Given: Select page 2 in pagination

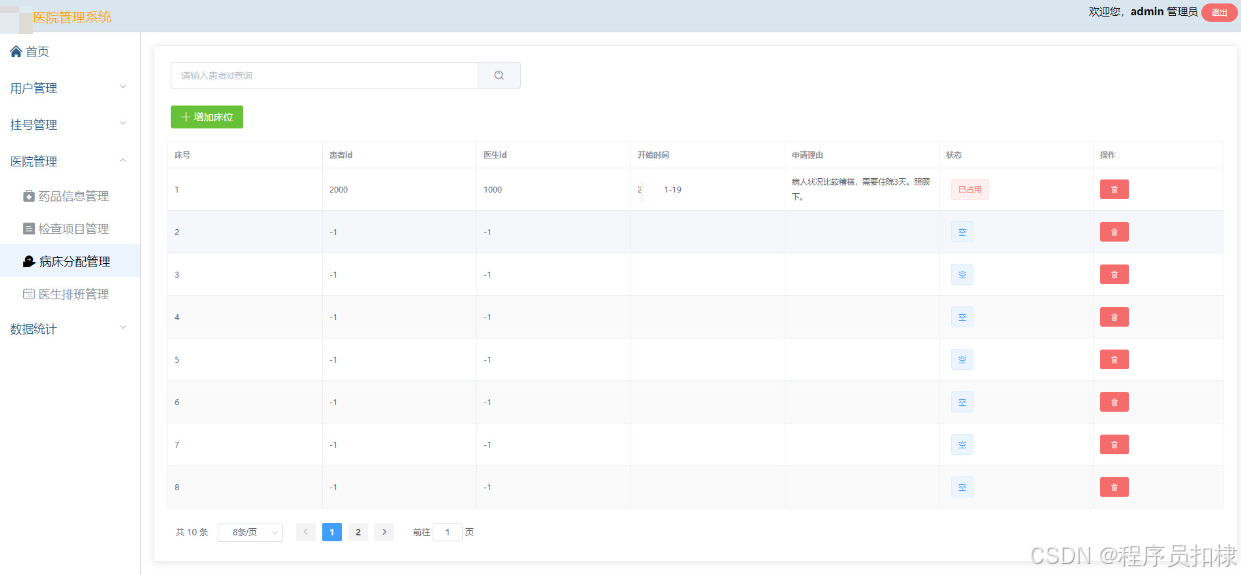Looking at the screenshot, I should click(358, 532).
